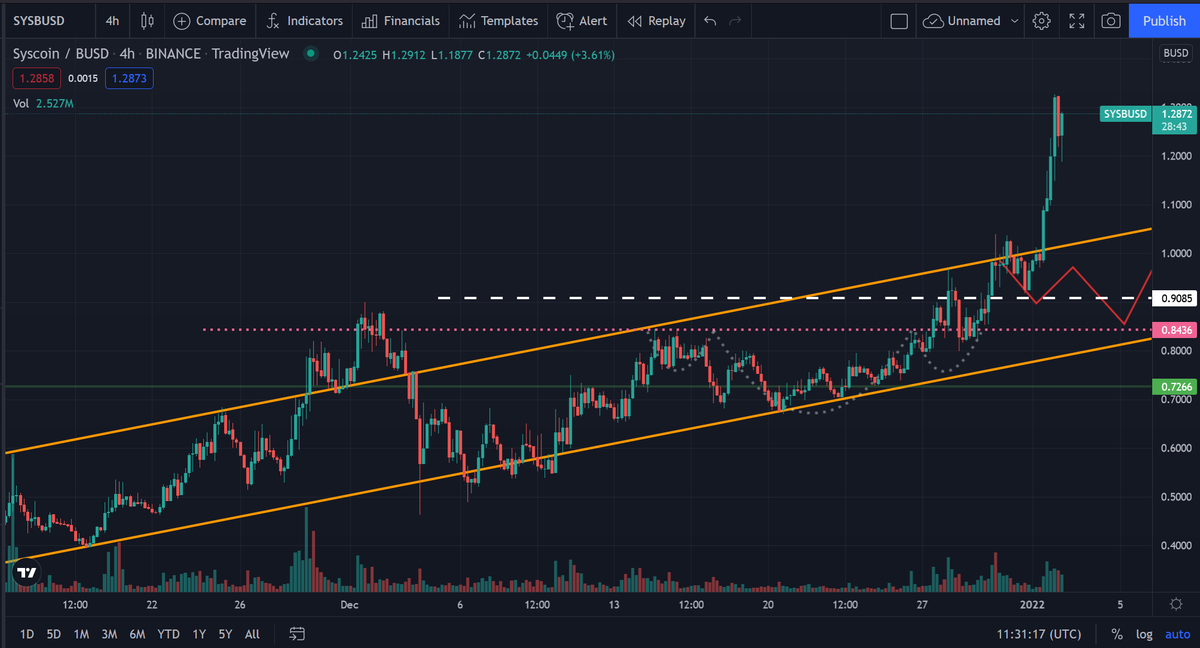This screenshot has height=648, width=1200.
Task: Select the 1Y date range
Action: (199, 634)
